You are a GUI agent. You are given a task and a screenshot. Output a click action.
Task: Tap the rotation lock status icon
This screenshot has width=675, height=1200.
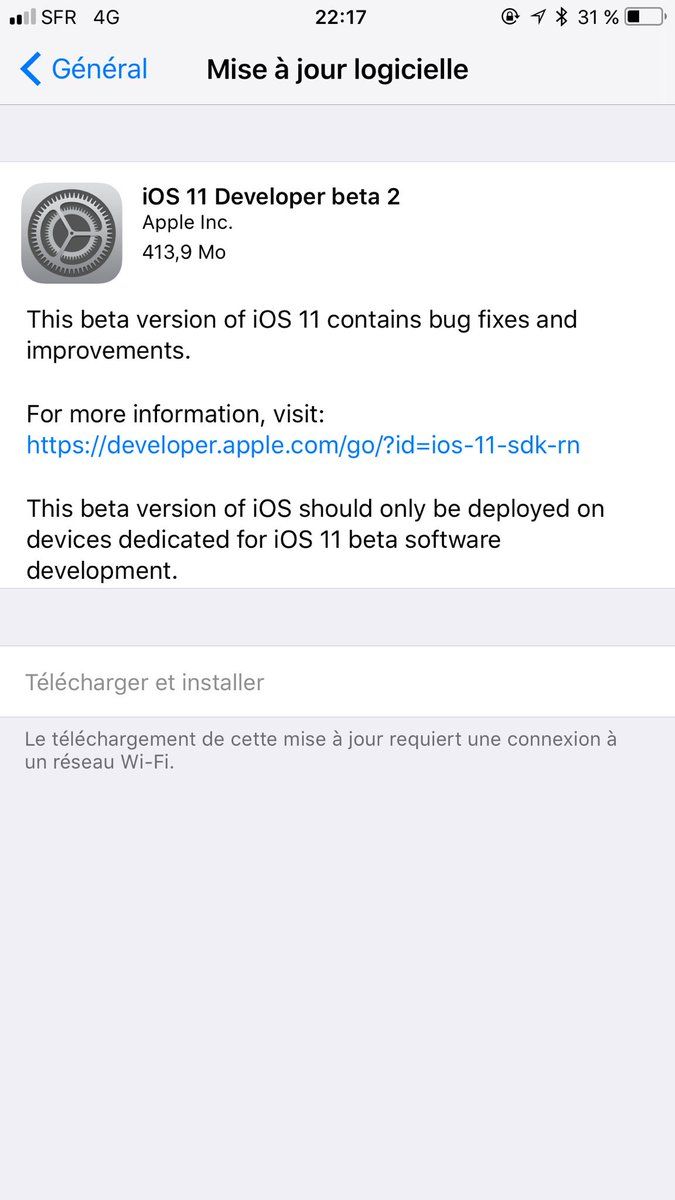coord(510,17)
